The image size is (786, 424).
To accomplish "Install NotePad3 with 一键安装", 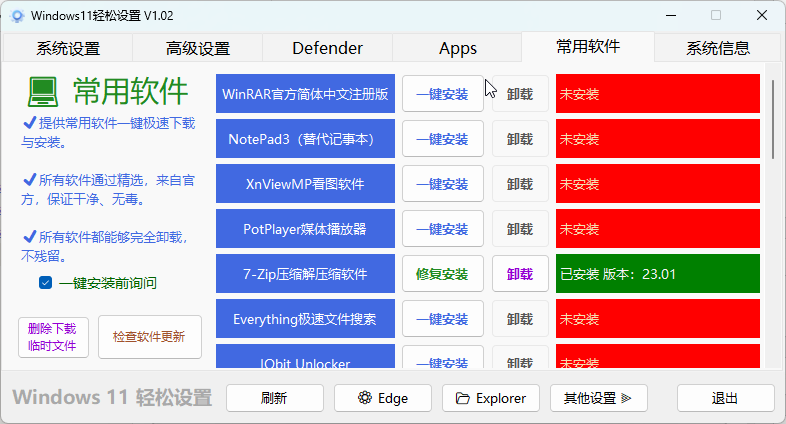I will (x=443, y=139).
